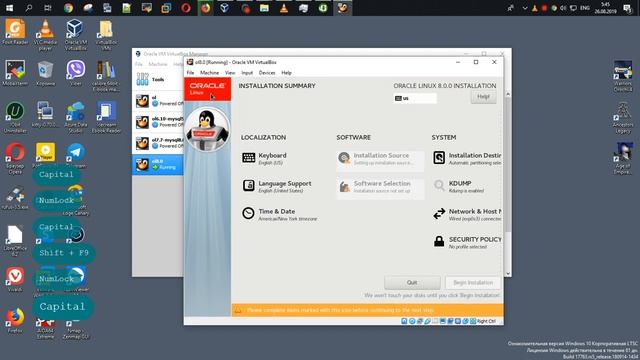Open Windows search from the taskbar
Image resolution: width=640 pixels, height=360 pixels.
(x=29, y=8)
